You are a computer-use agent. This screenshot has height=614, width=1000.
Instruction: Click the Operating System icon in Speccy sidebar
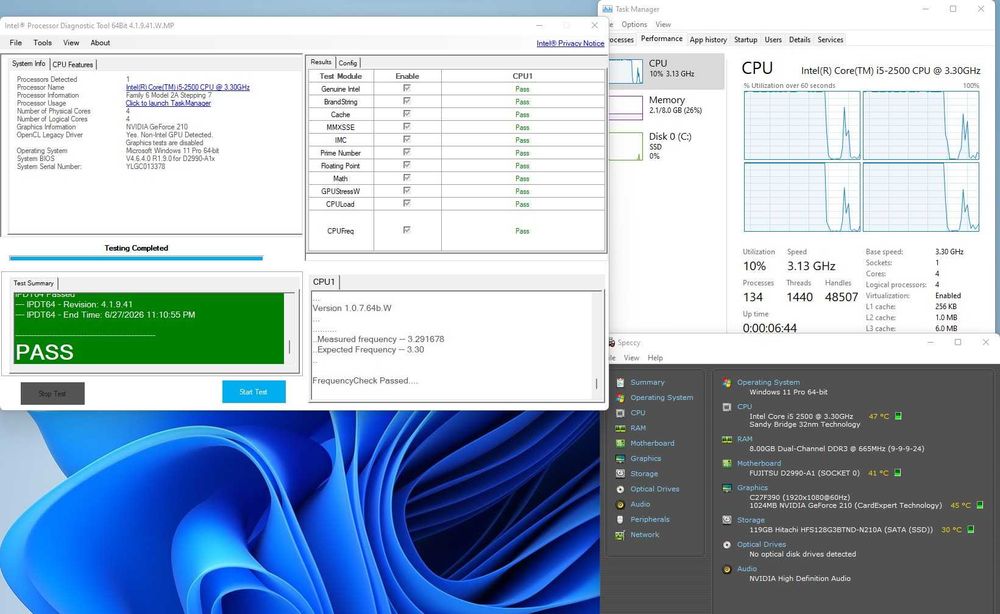pyautogui.click(x=620, y=398)
